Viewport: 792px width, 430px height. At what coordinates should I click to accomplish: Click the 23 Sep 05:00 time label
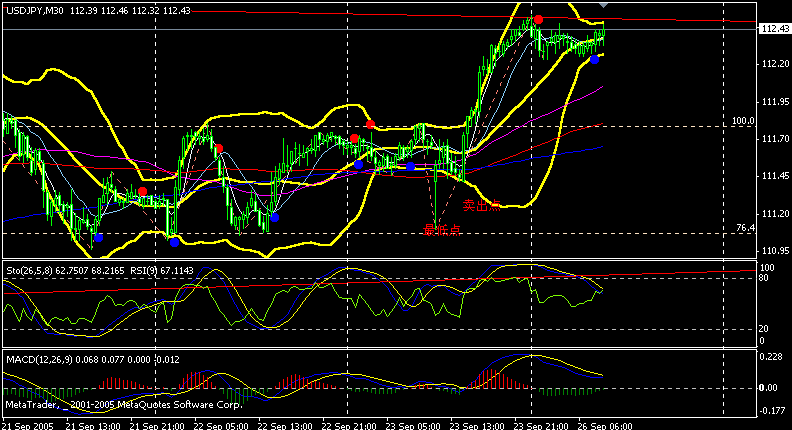(414, 426)
